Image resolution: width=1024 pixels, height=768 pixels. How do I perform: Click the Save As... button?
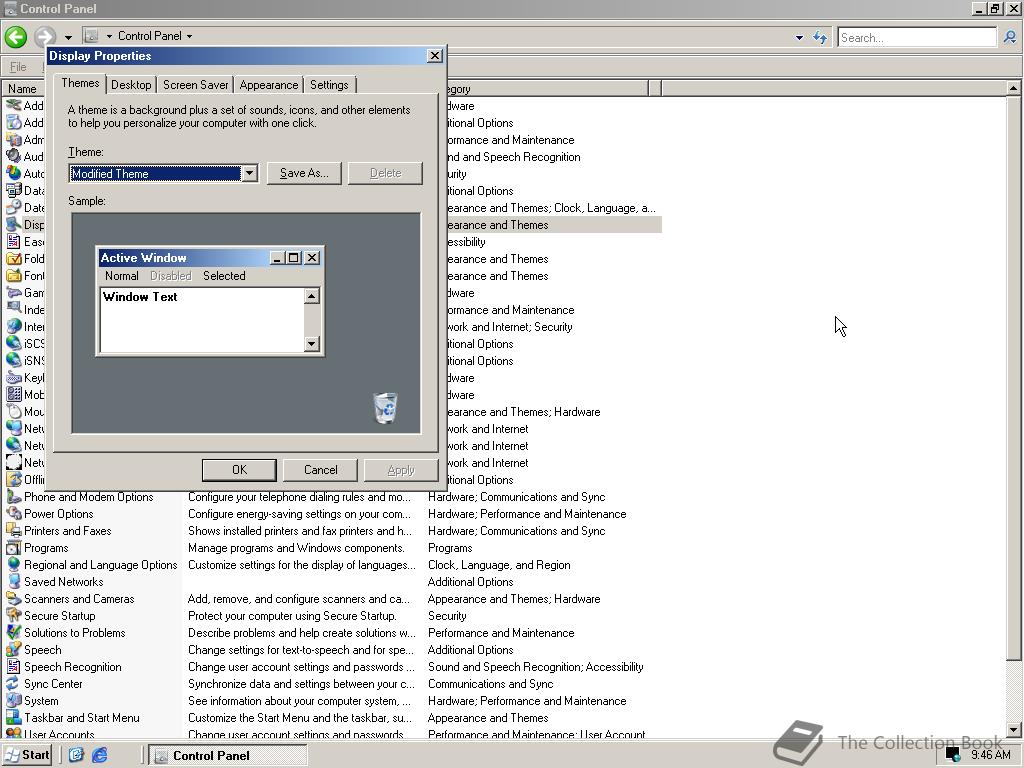[304, 173]
